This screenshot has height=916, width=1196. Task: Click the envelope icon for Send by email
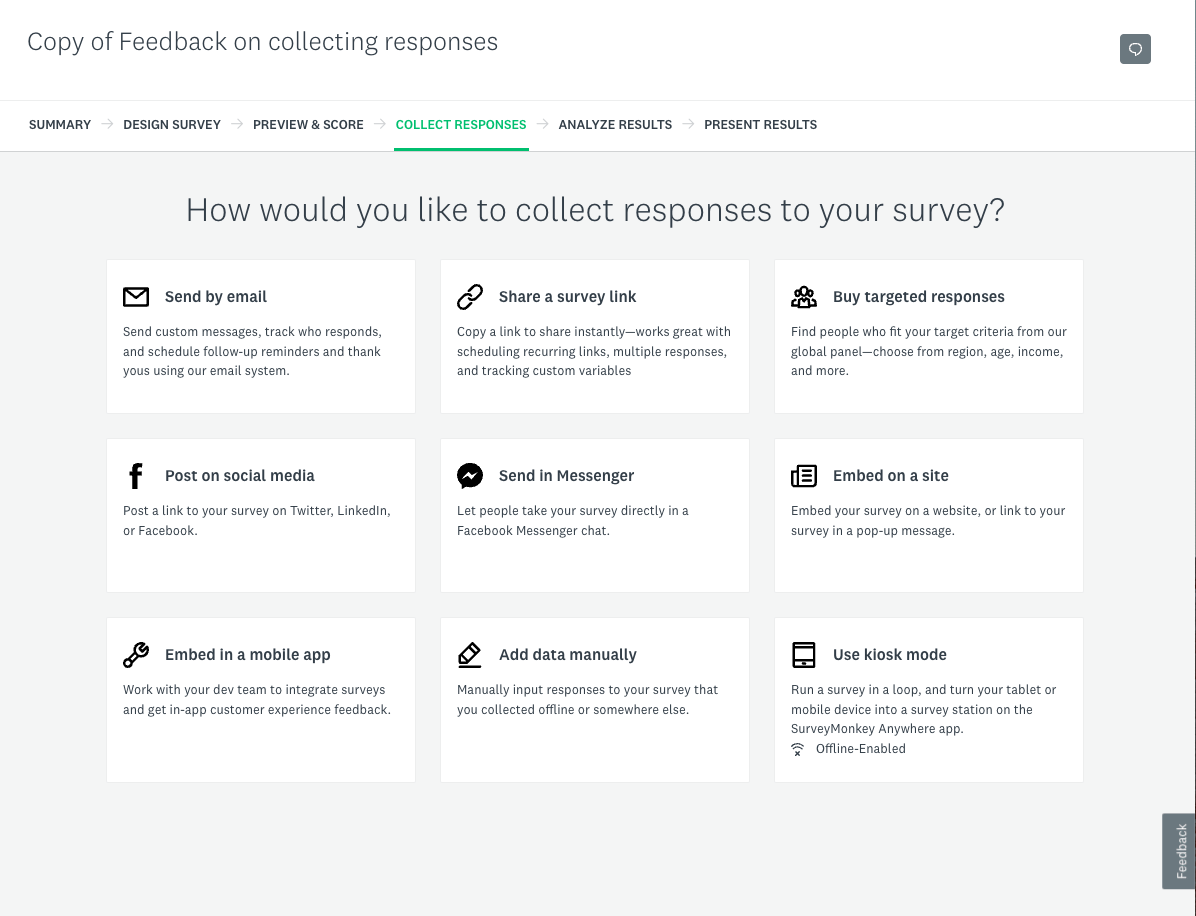click(136, 297)
